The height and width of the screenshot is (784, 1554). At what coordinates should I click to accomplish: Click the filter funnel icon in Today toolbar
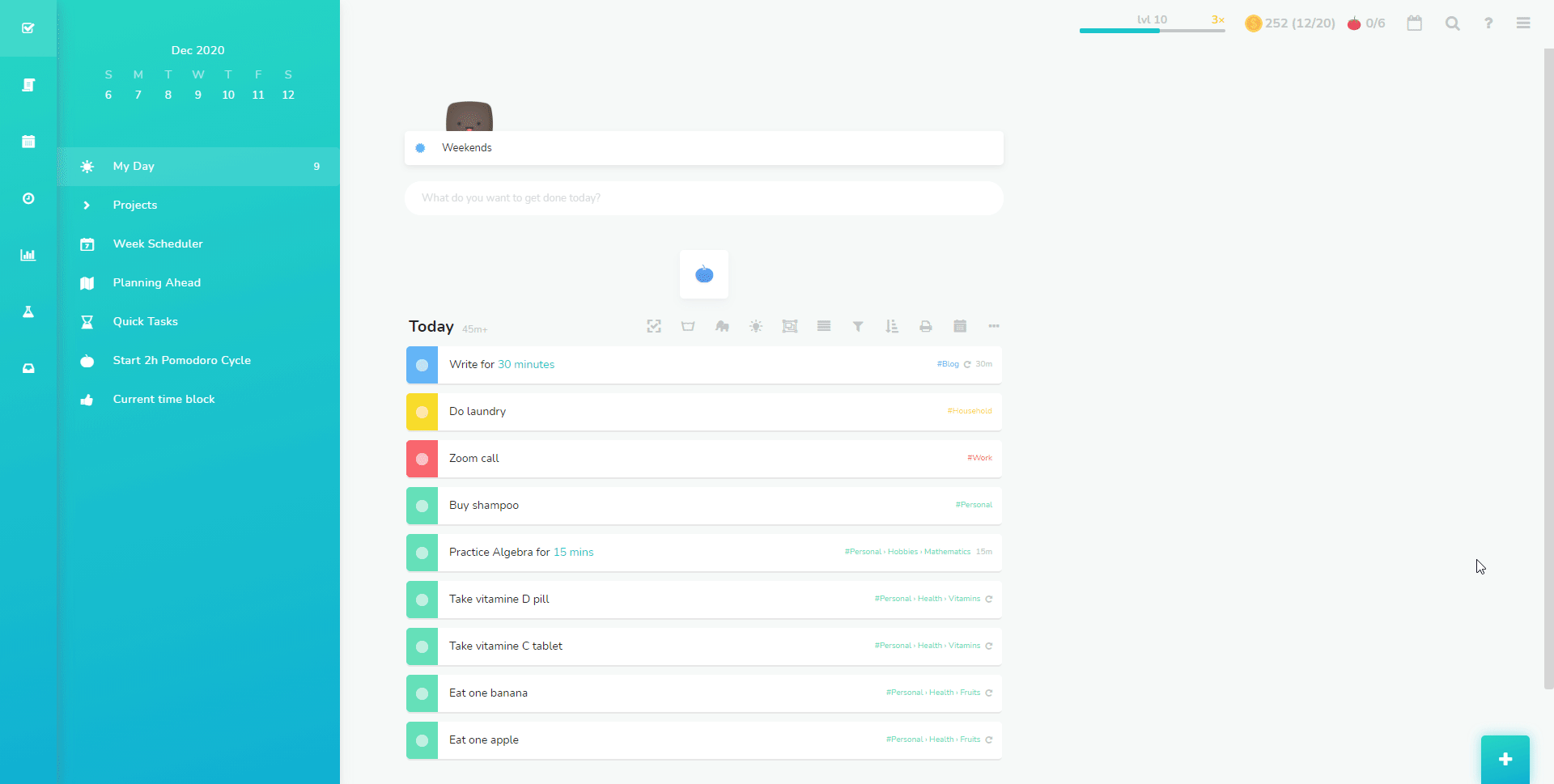coord(858,326)
